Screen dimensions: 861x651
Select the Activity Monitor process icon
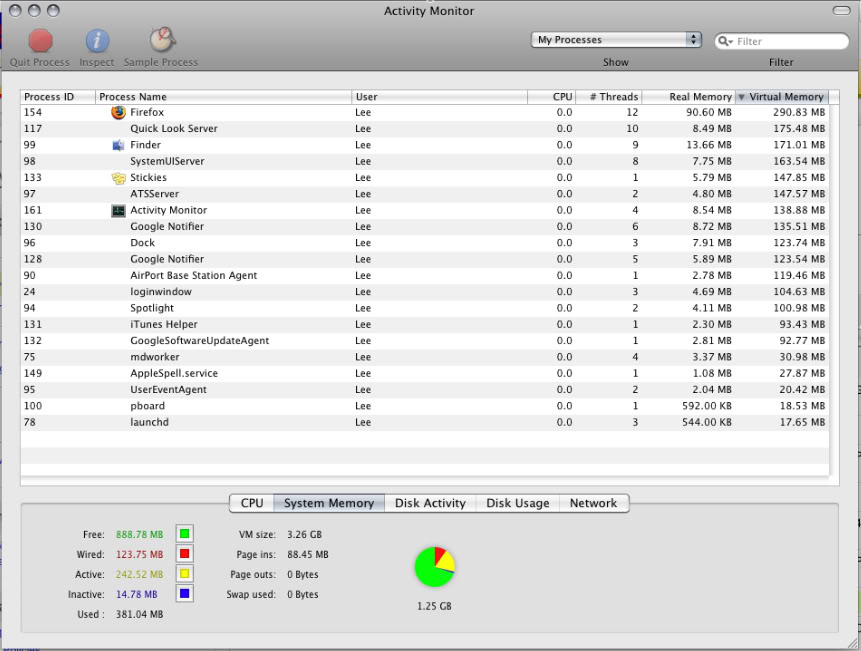[x=118, y=210]
